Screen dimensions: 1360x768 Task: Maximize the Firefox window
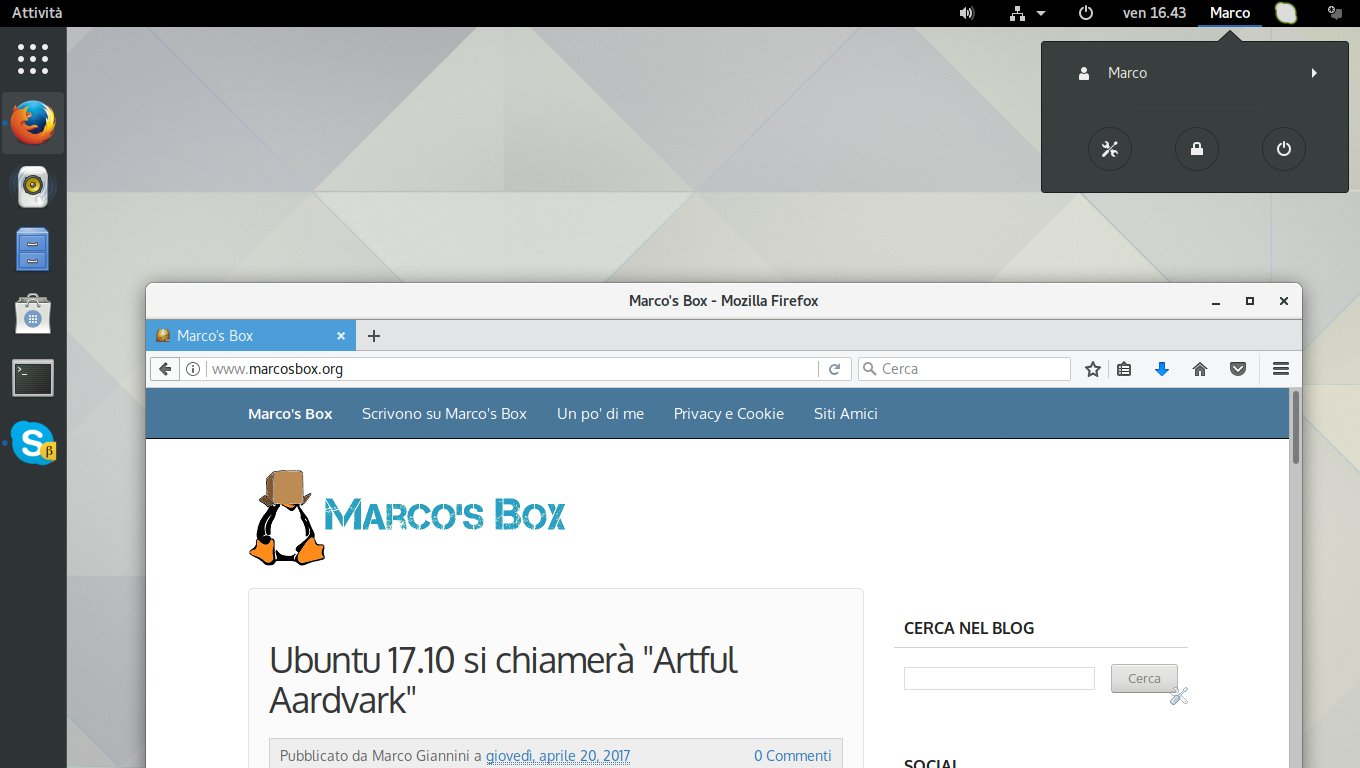coord(1249,301)
